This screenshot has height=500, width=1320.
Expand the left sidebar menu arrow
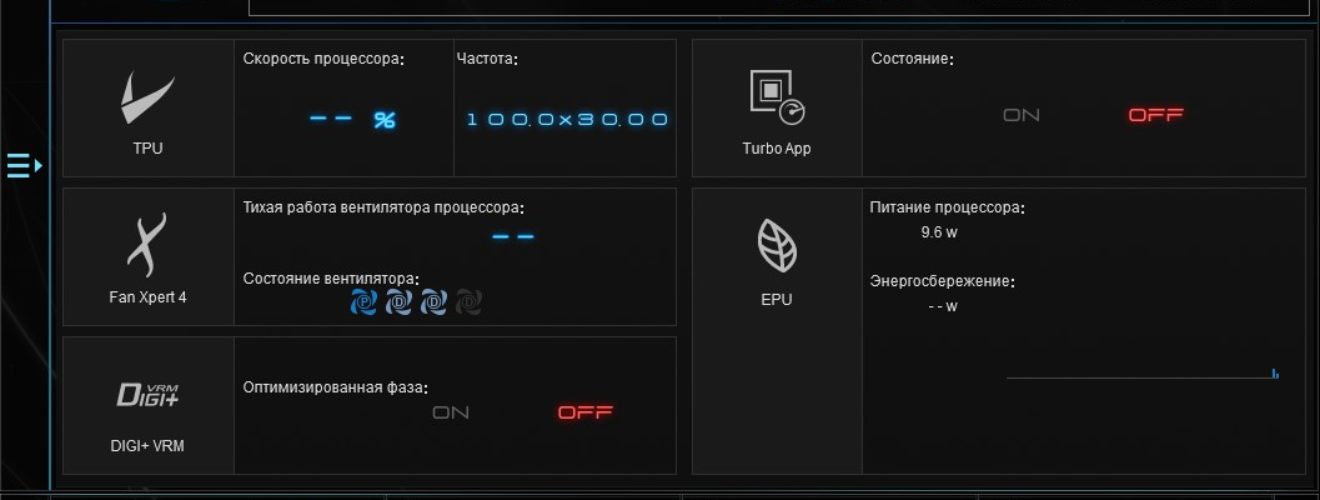24,165
